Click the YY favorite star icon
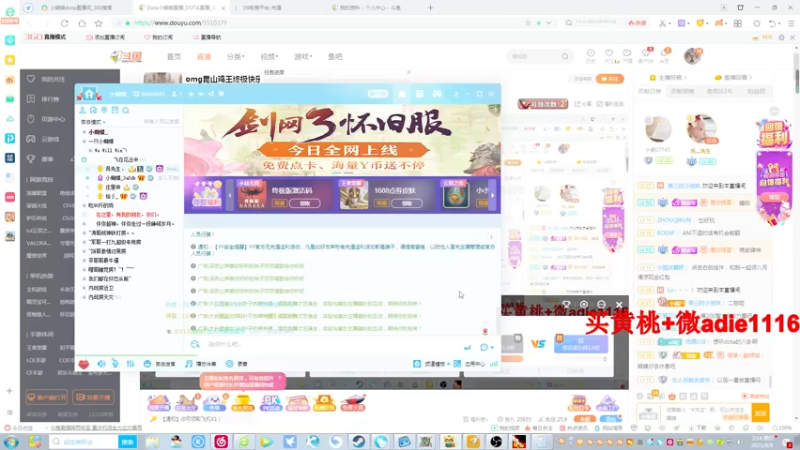 [191, 94]
